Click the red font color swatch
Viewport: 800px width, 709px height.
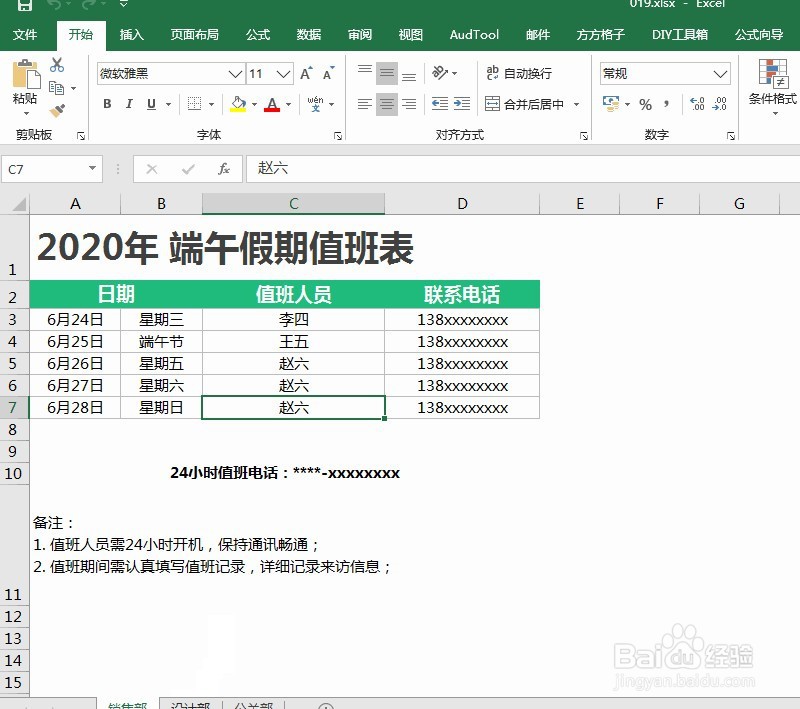coord(272,108)
